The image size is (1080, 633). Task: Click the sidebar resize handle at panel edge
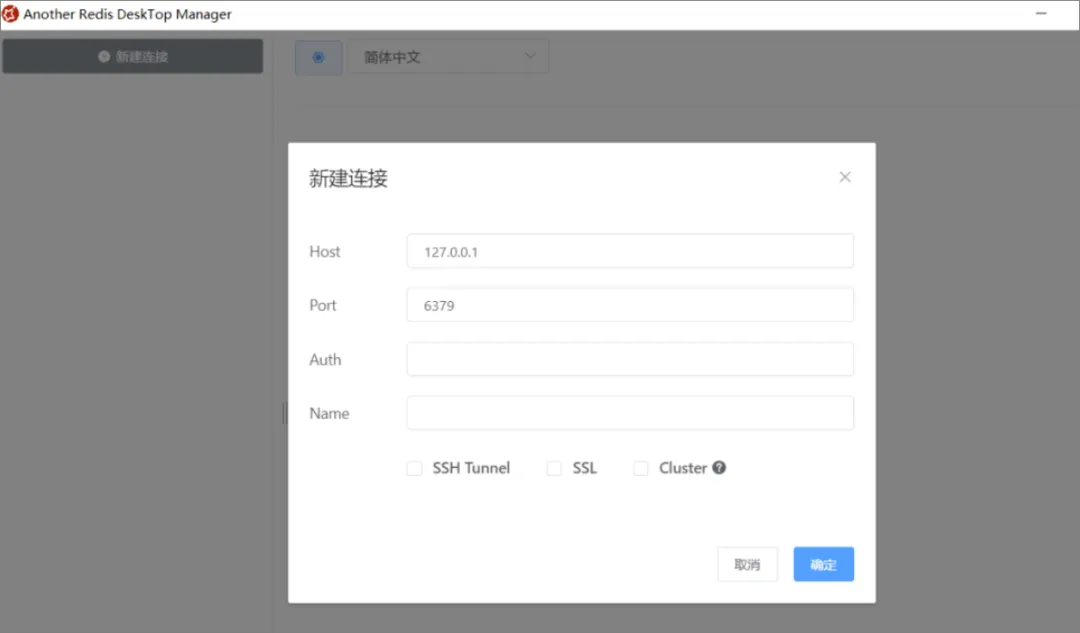(x=284, y=413)
